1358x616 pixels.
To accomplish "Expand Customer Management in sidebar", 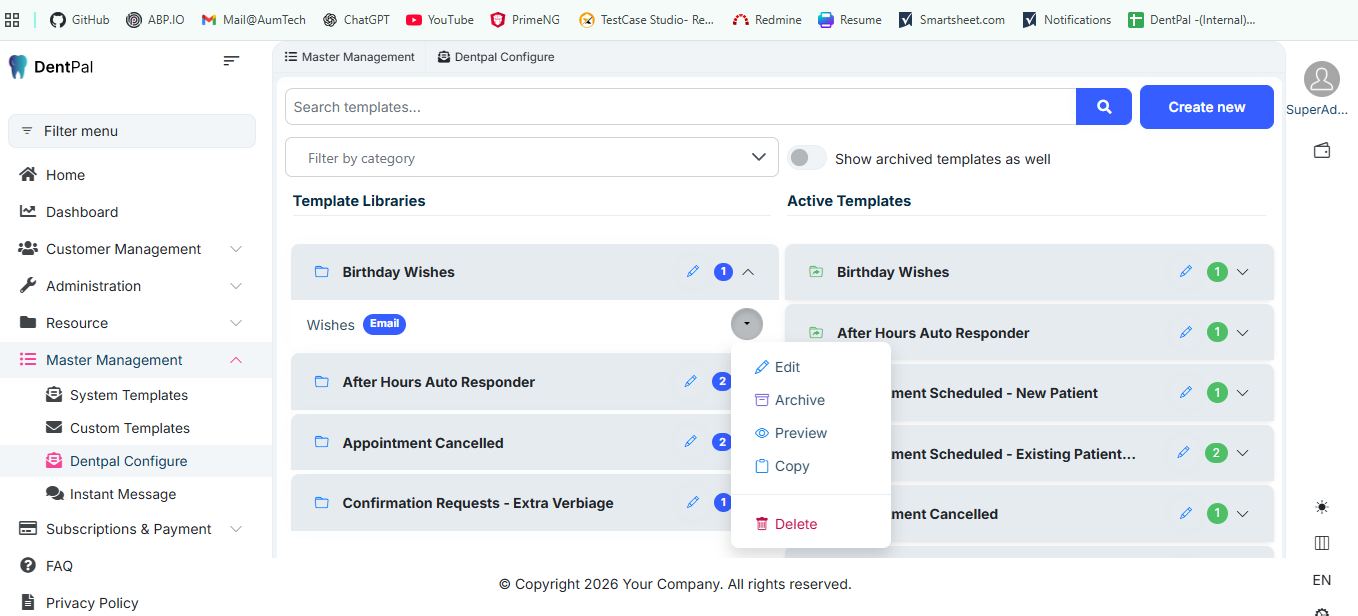I will (x=236, y=249).
